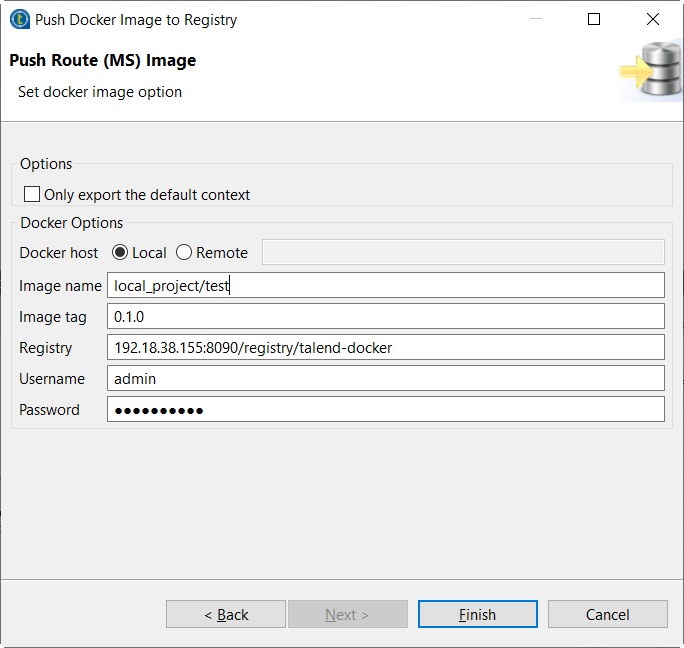The width and height of the screenshot is (684, 648).
Task: Maximize the Push Docker Image dialog
Action: pos(594,19)
